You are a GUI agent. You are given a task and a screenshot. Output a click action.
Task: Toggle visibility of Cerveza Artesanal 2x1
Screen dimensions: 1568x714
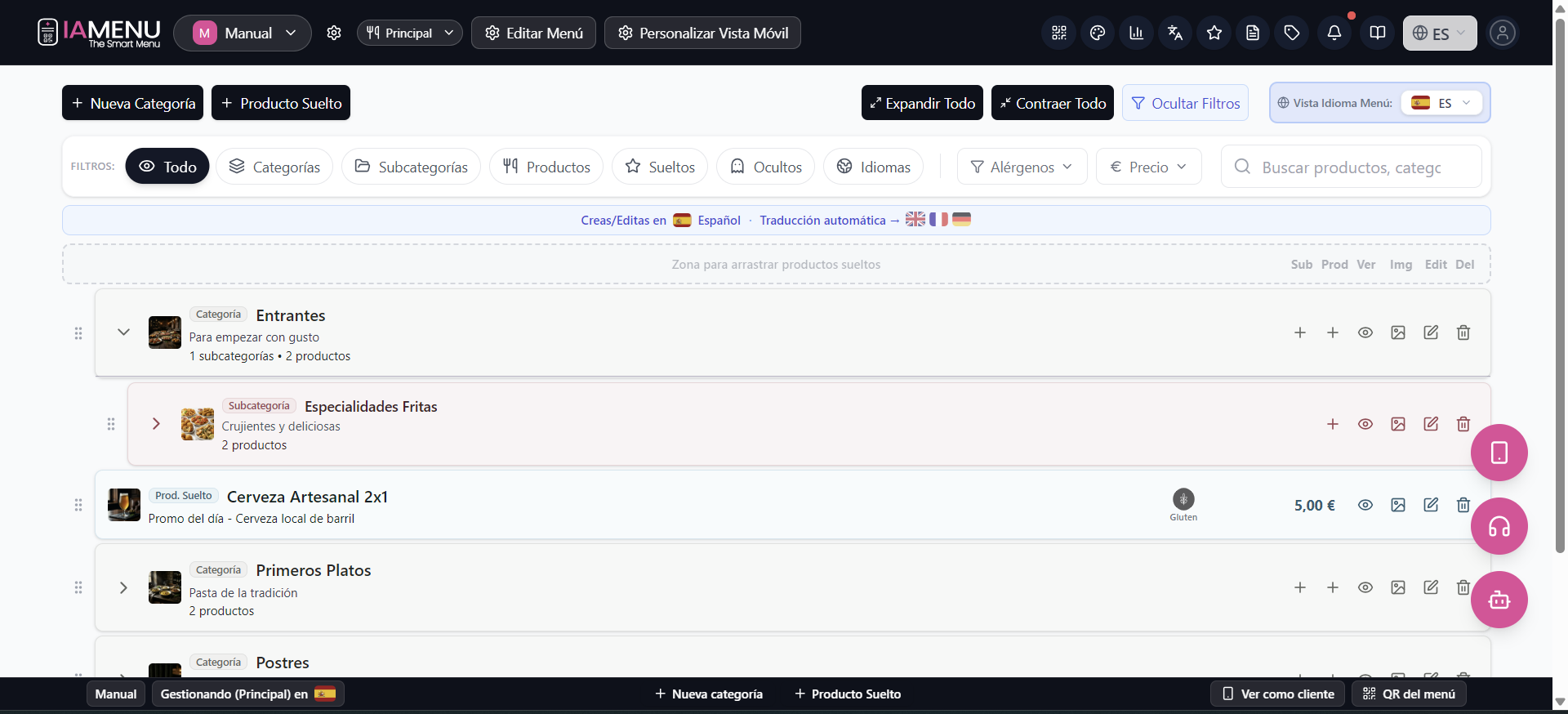[x=1365, y=505]
